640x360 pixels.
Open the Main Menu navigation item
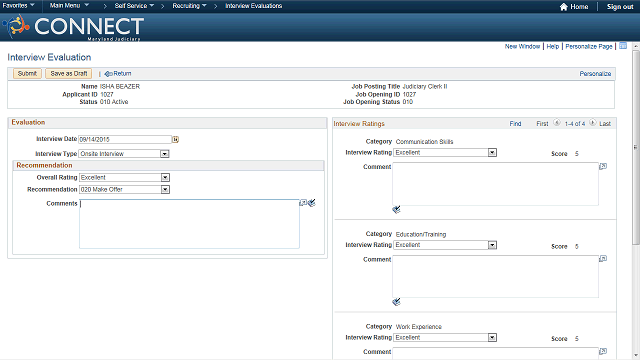(x=69, y=6)
